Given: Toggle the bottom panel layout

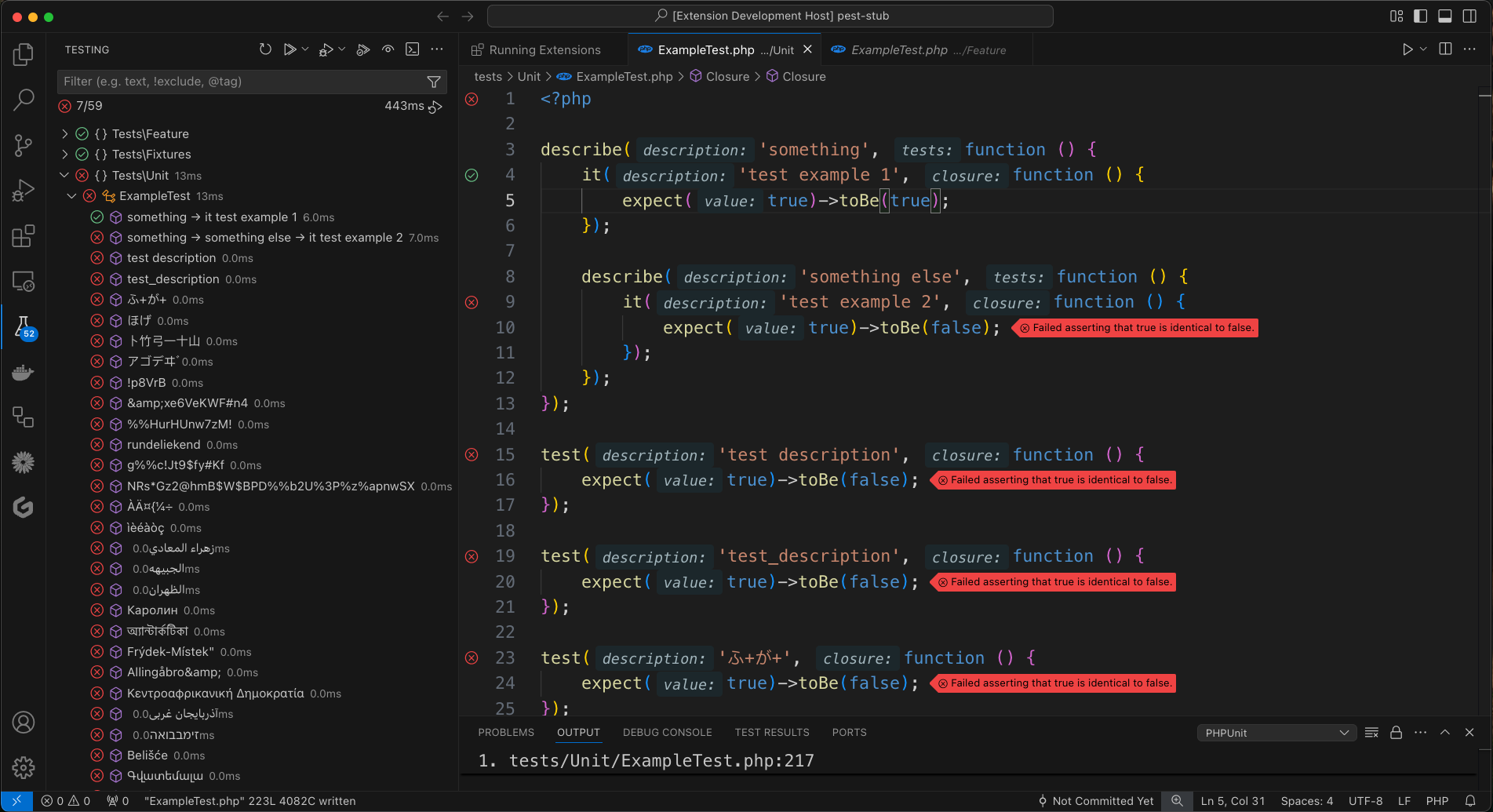Looking at the screenshot, I should [1444, 16].
